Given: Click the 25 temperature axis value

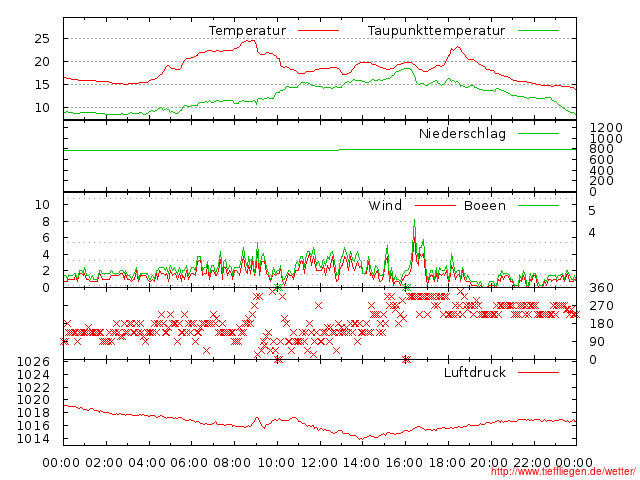Looking at the screenshot, I should [x=42, y=39].
